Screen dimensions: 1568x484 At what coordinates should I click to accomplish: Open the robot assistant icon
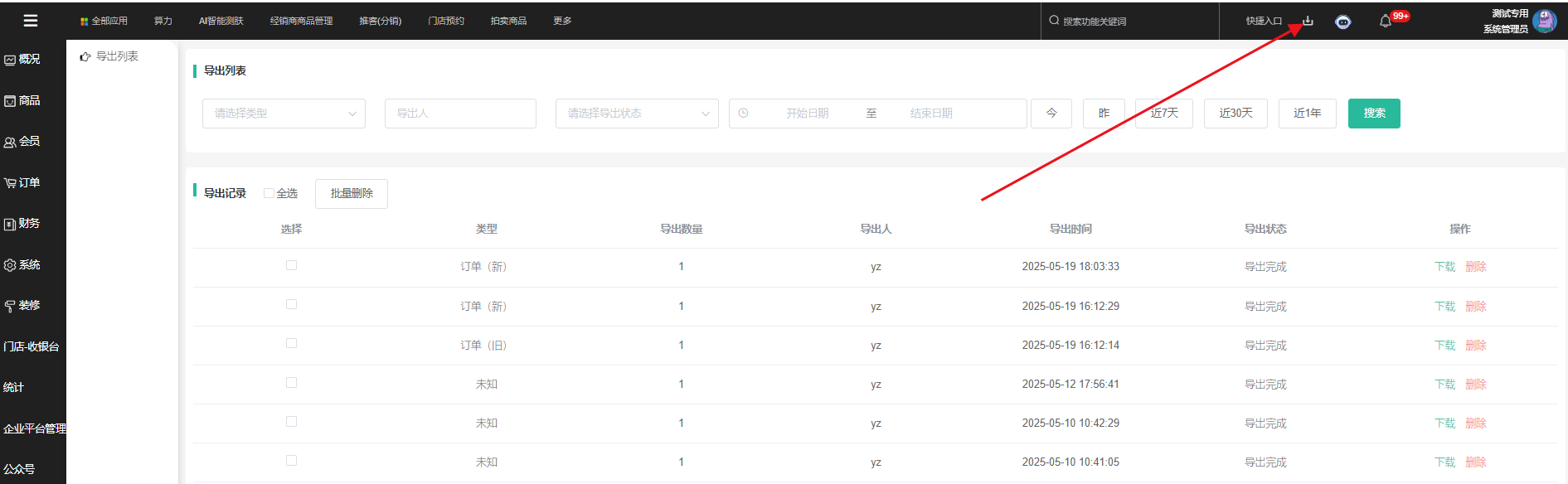(1343, 22)
